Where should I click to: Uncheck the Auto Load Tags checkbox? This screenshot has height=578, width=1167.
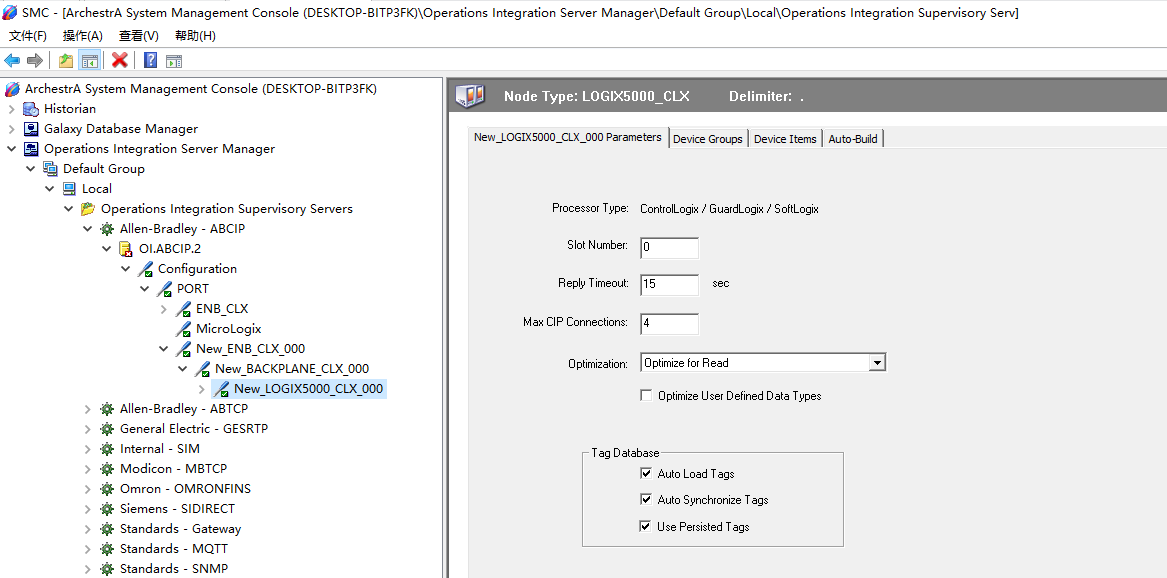[x=646, y=474]
